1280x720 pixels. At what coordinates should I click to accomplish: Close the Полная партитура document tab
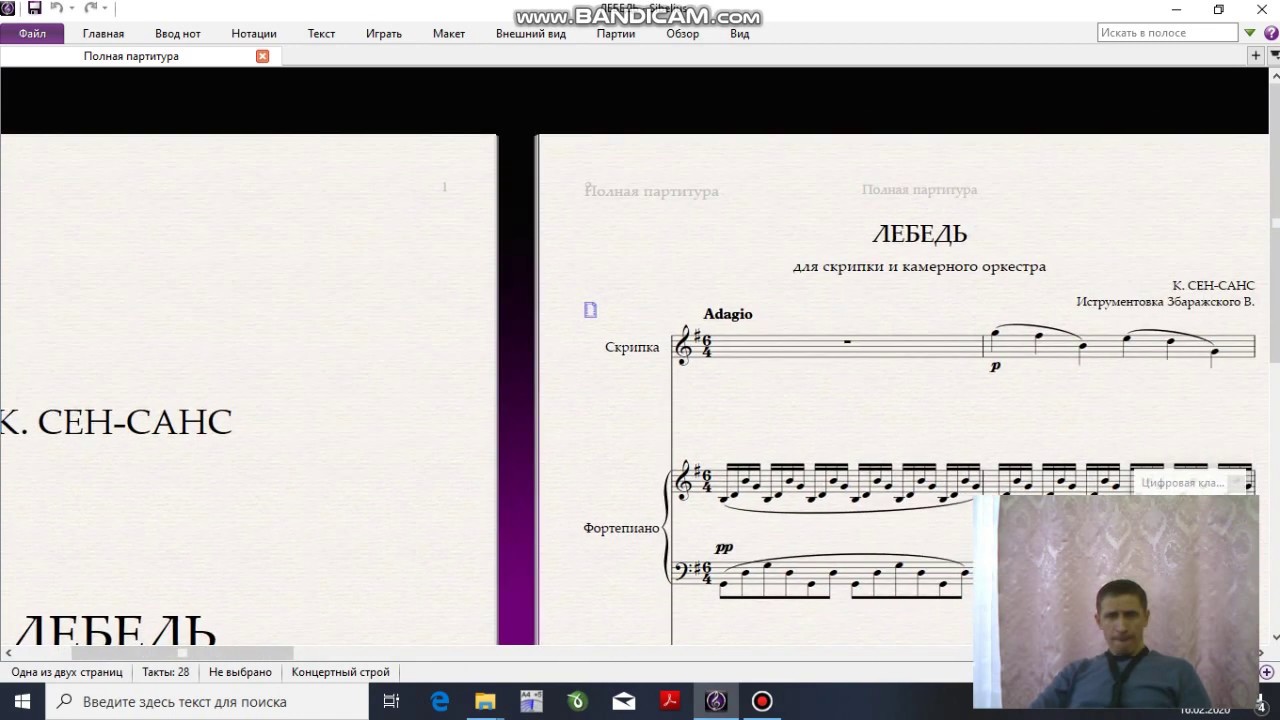(x=263, y=56)
